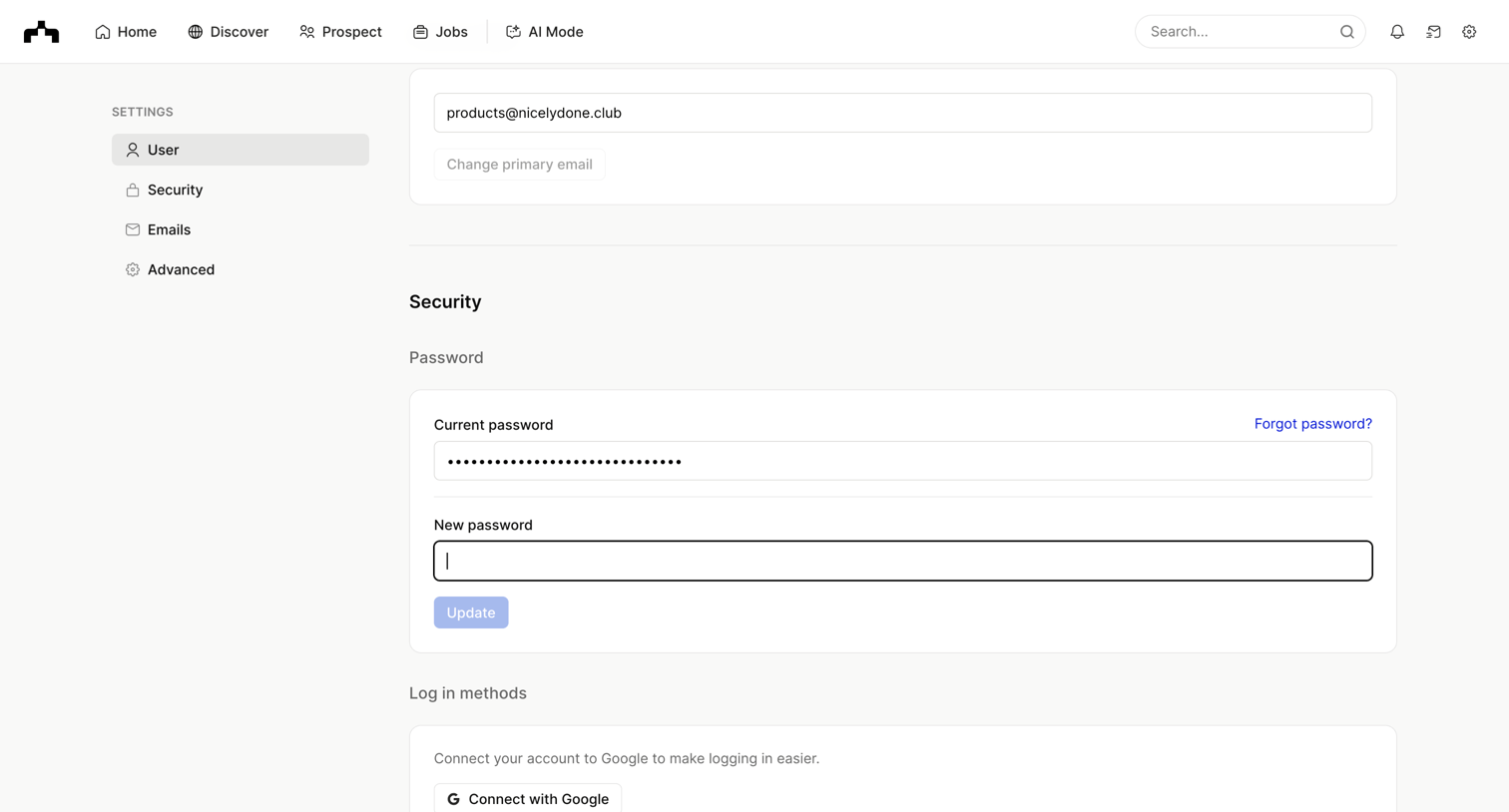Click the "Connect your account to Google" description
The width and height of the screenshot is (1509, 812).
(627, 758)
